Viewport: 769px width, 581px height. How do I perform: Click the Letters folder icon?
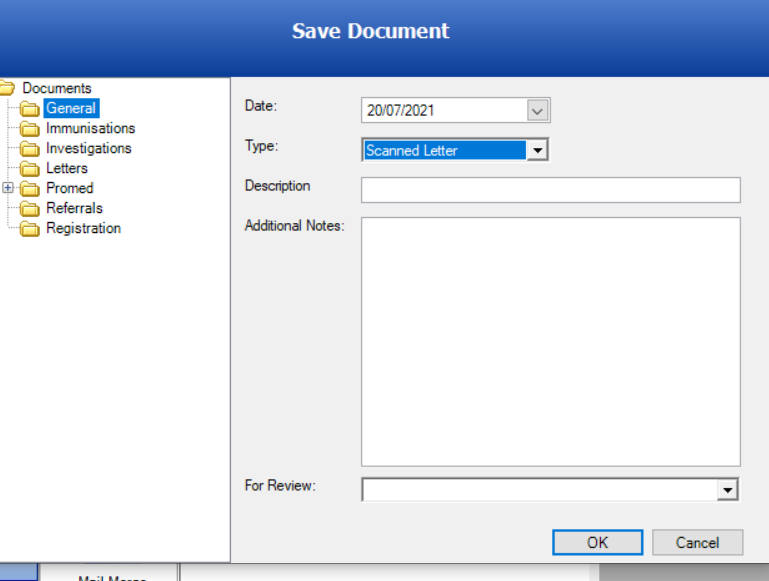30,168
